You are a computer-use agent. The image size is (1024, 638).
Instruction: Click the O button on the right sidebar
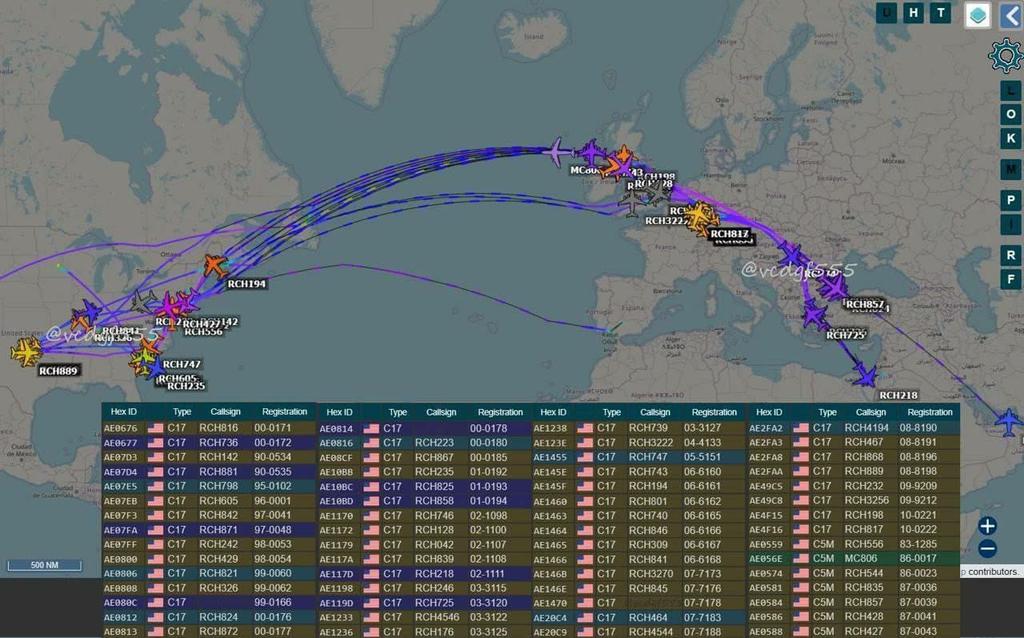tap(1011, 114)
